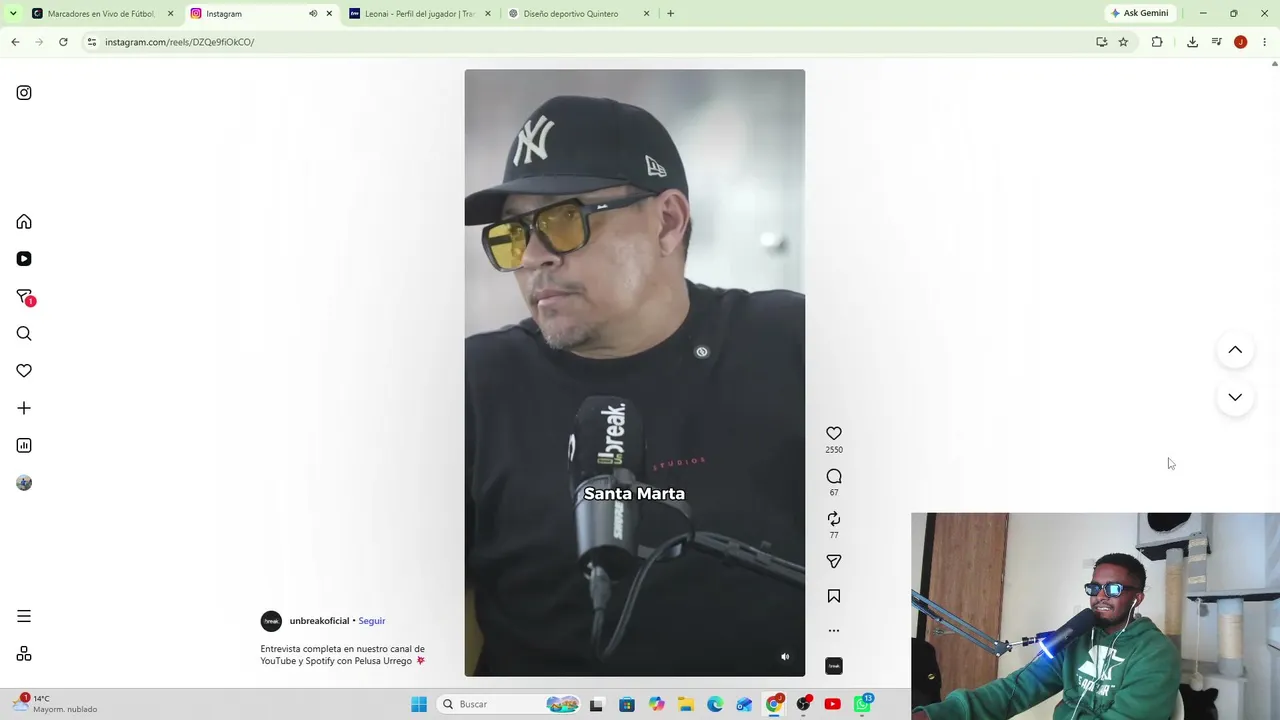
Task: Go to the previous reel
Action: [x=1235, y=350]
